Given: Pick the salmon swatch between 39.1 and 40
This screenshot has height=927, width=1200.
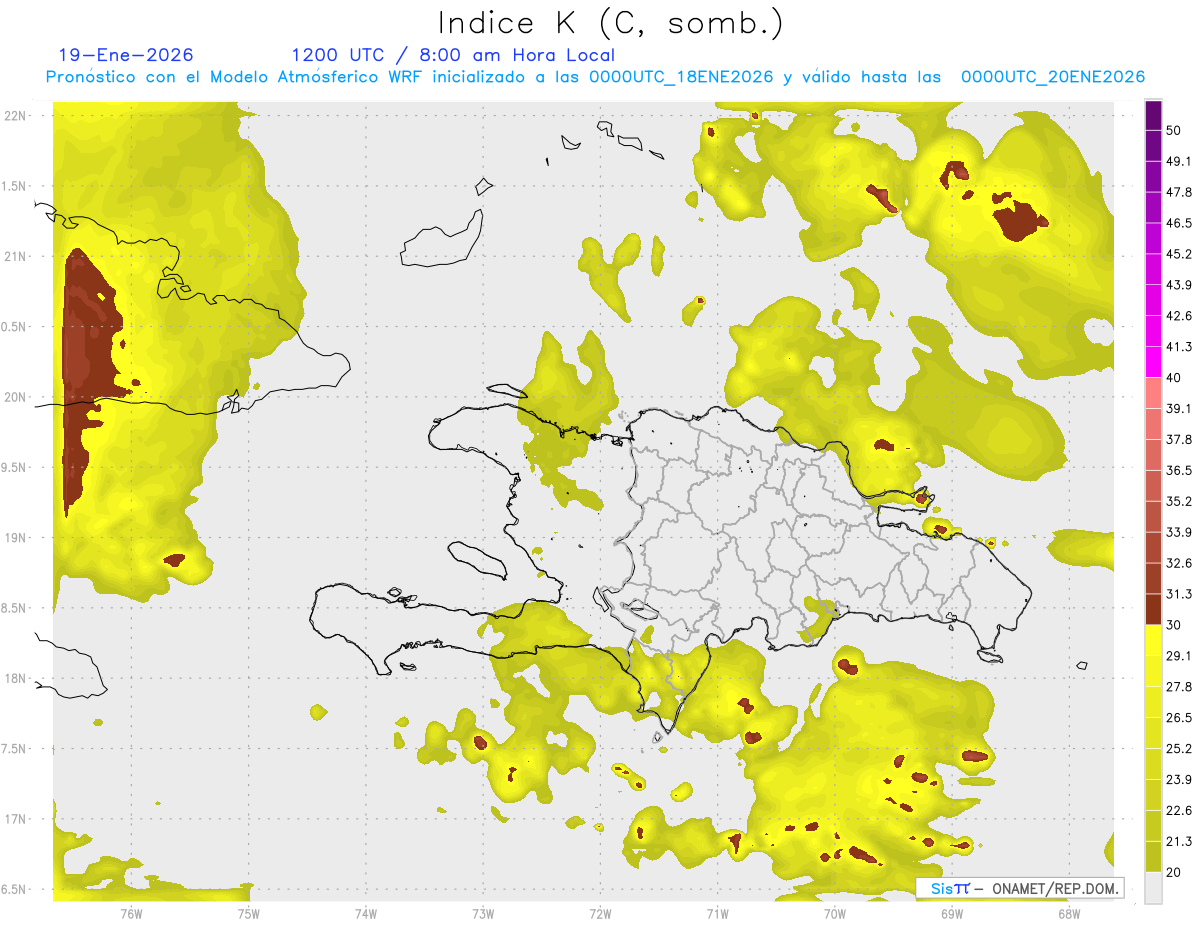Looking at the screenshot, I should (x=1153, y=394).
